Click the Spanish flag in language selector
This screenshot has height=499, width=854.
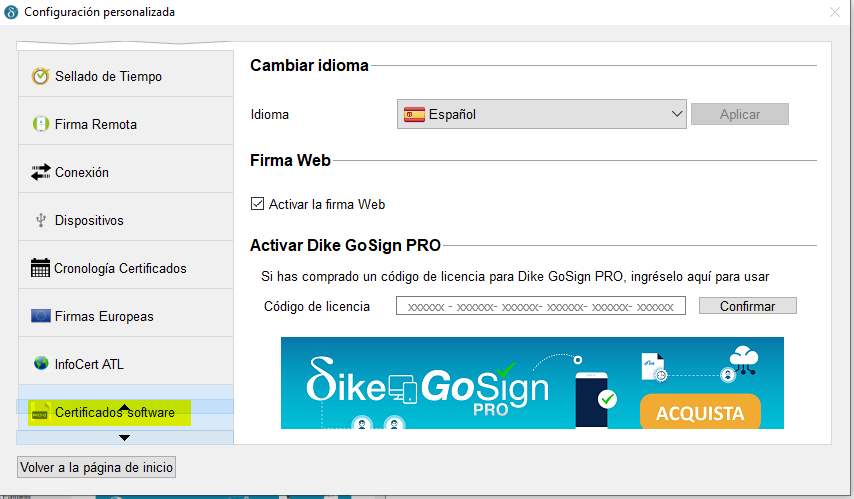[414, 114]
